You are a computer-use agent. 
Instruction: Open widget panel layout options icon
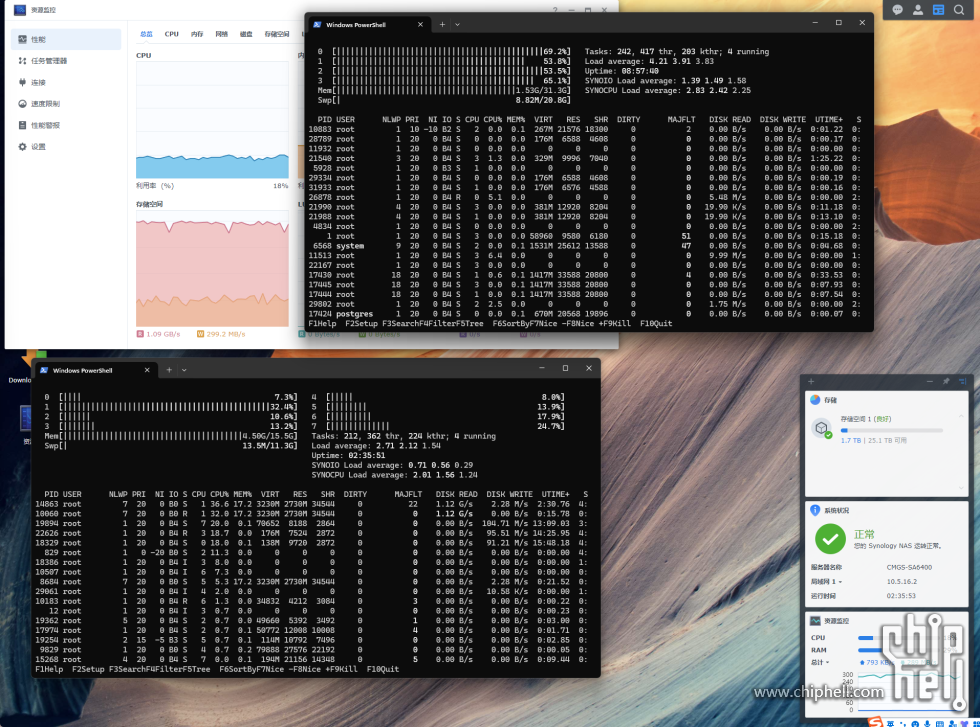962,381
